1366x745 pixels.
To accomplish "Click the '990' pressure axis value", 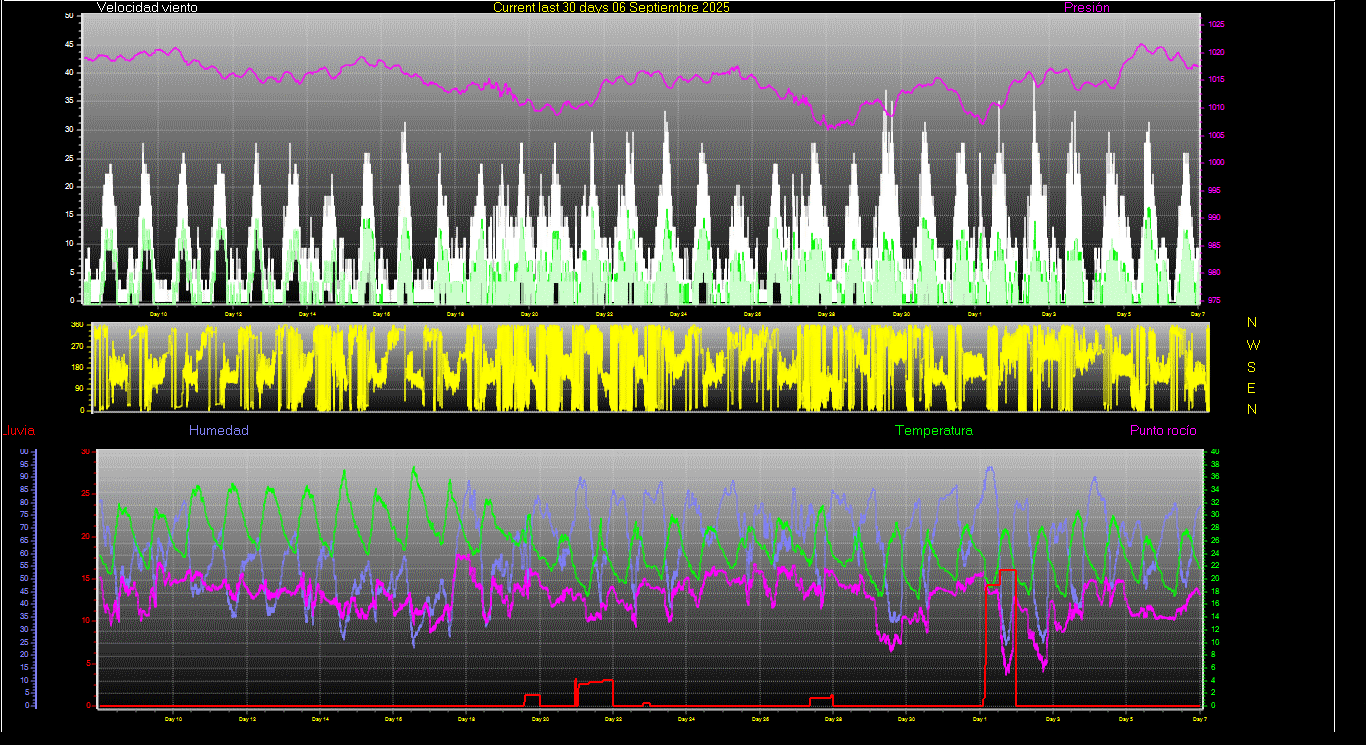I will coord(1214,217).
